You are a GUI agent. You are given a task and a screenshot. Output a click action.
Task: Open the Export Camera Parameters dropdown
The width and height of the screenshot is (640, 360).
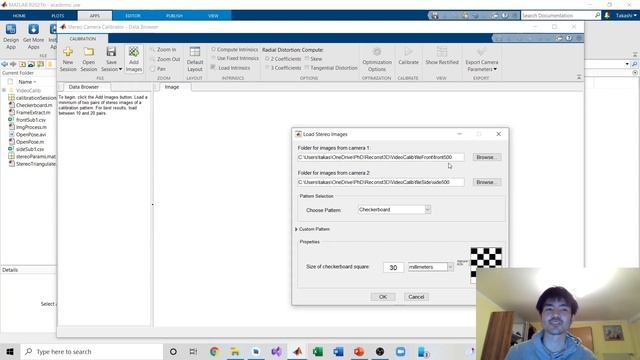click(495, 69)
